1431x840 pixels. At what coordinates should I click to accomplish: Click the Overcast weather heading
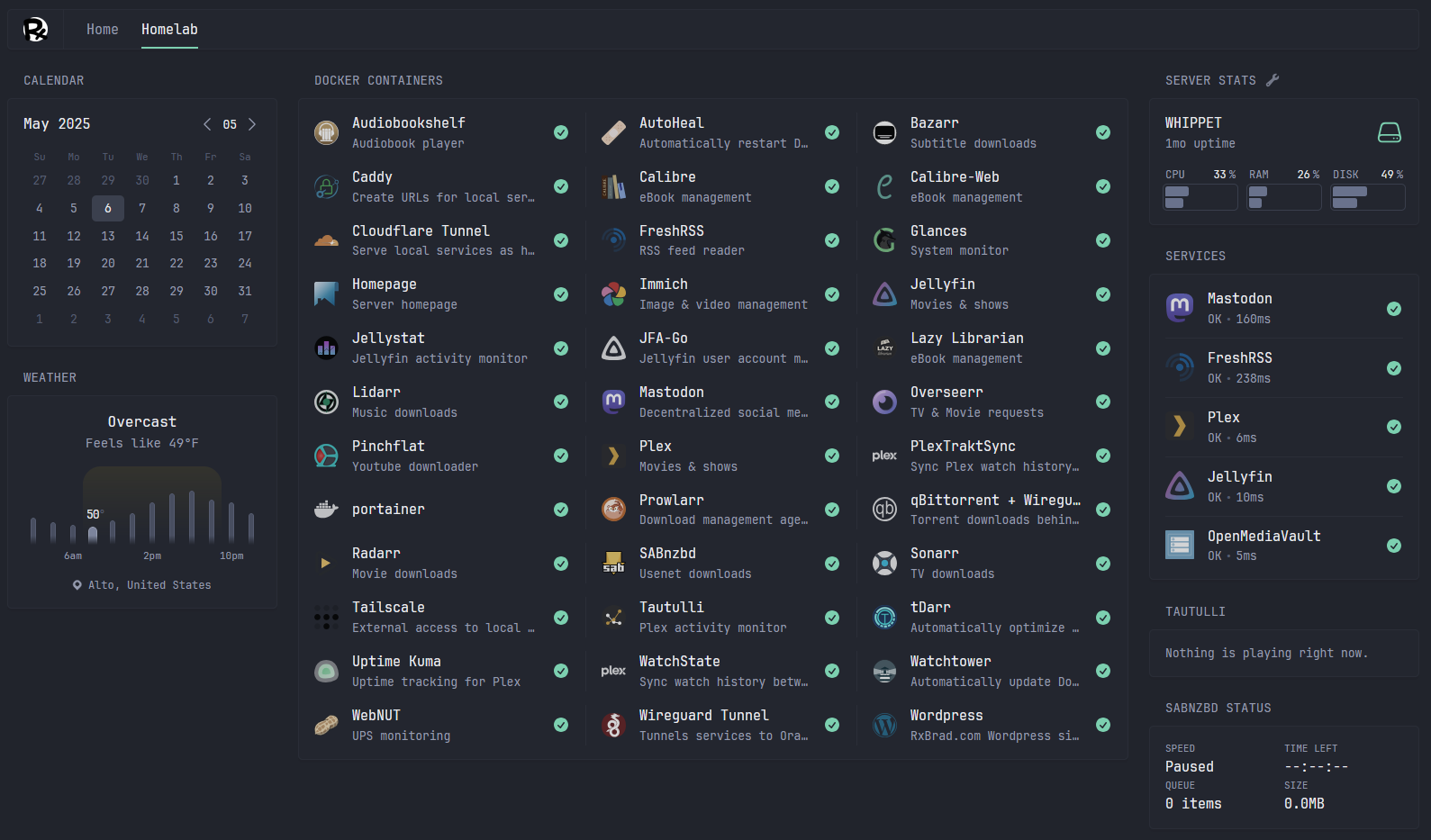[142, 422]
